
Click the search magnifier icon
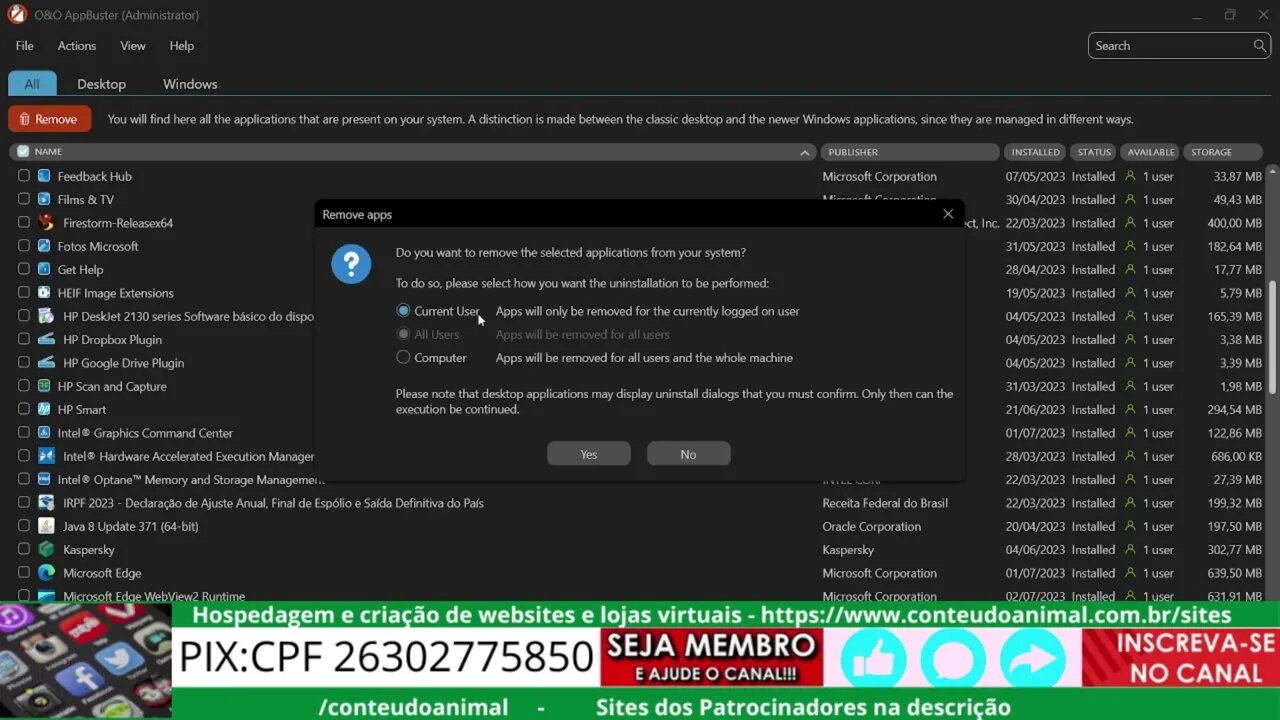tap(1260, 45)
